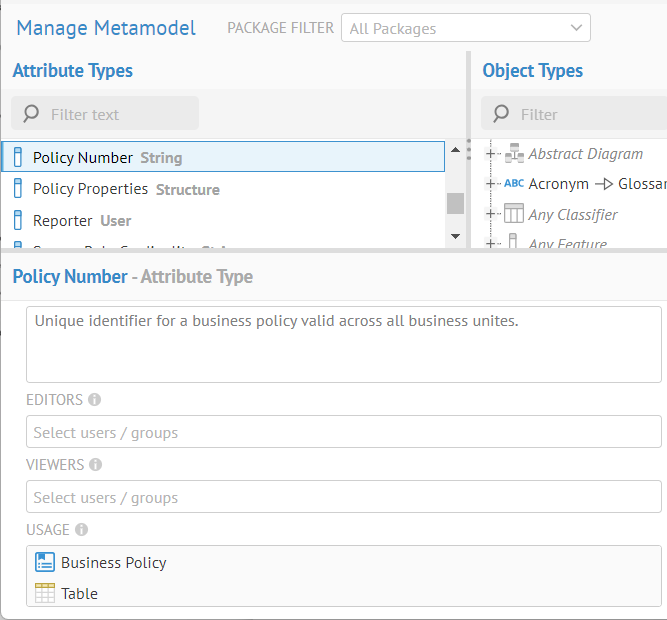Click the Table usage icon

click(44, 593)
